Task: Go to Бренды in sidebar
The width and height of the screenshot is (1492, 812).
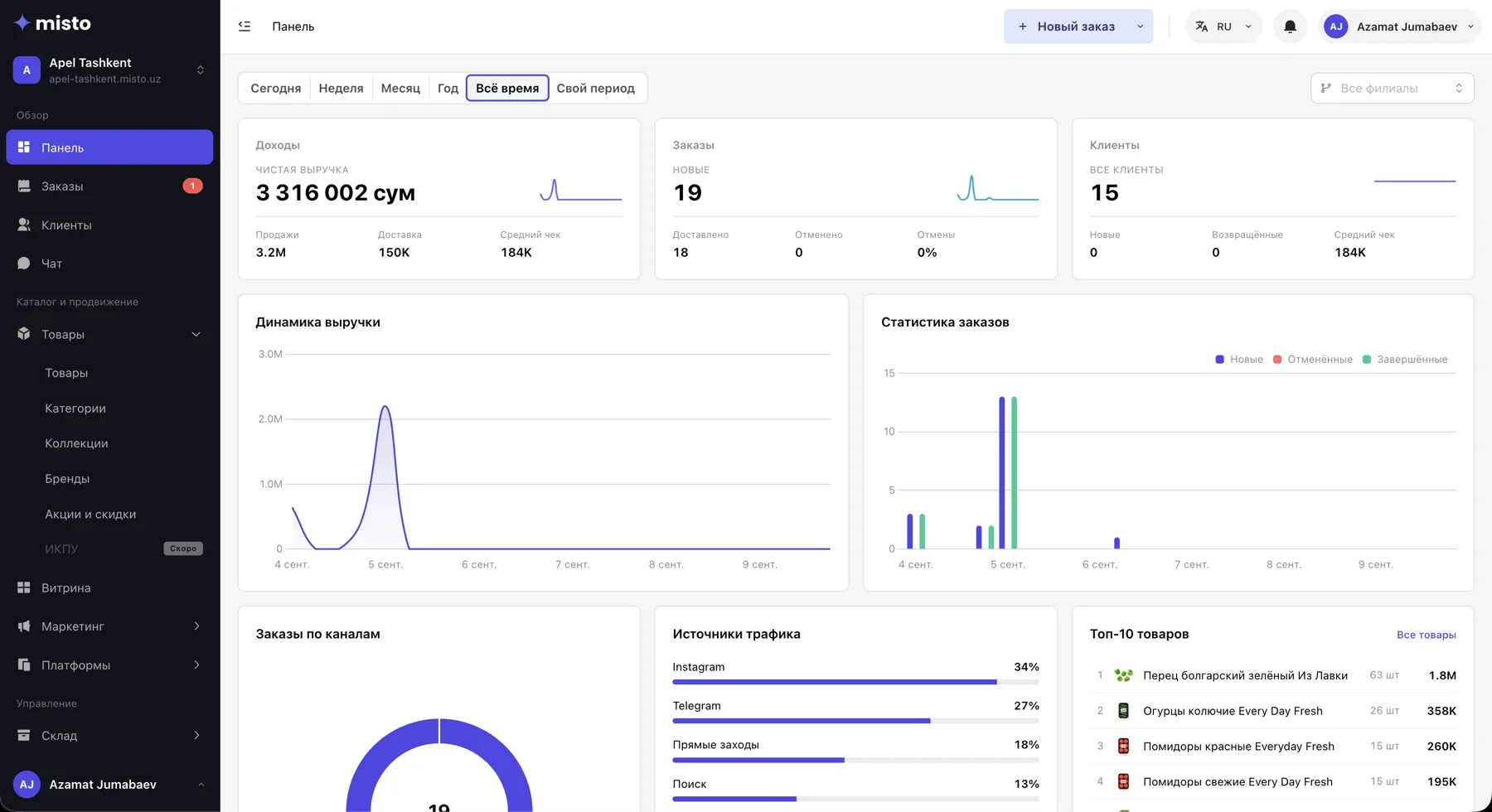Action: [x=67, y=479]
